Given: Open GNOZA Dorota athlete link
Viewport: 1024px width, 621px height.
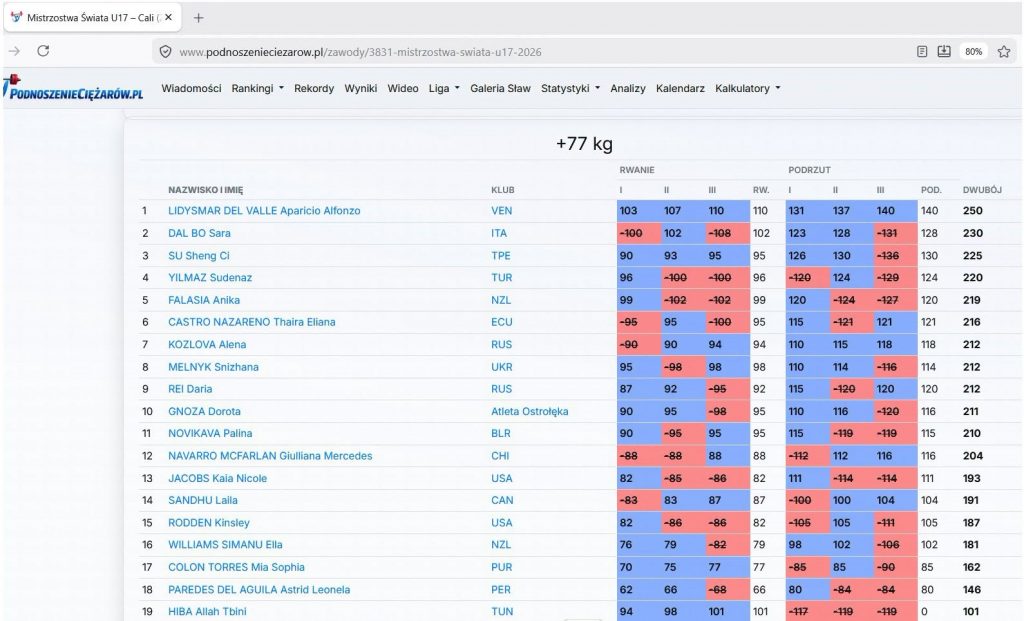Looking at the screenshot, I should click(x=204, y=411).
